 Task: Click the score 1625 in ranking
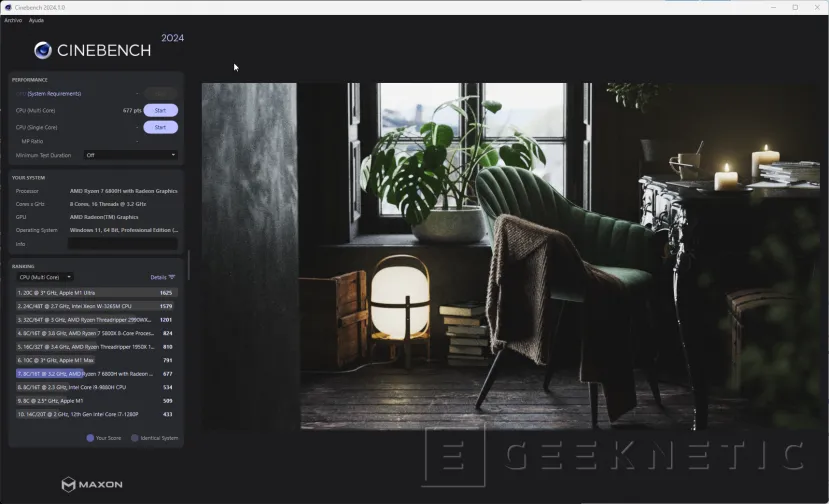pyautogui.click(x=166, y=292)
